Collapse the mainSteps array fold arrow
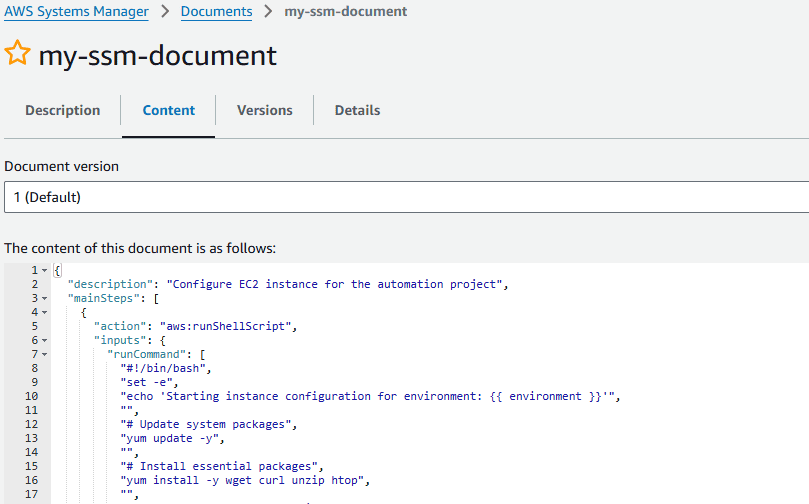This screenshot has height=504, width=809. 44,298
